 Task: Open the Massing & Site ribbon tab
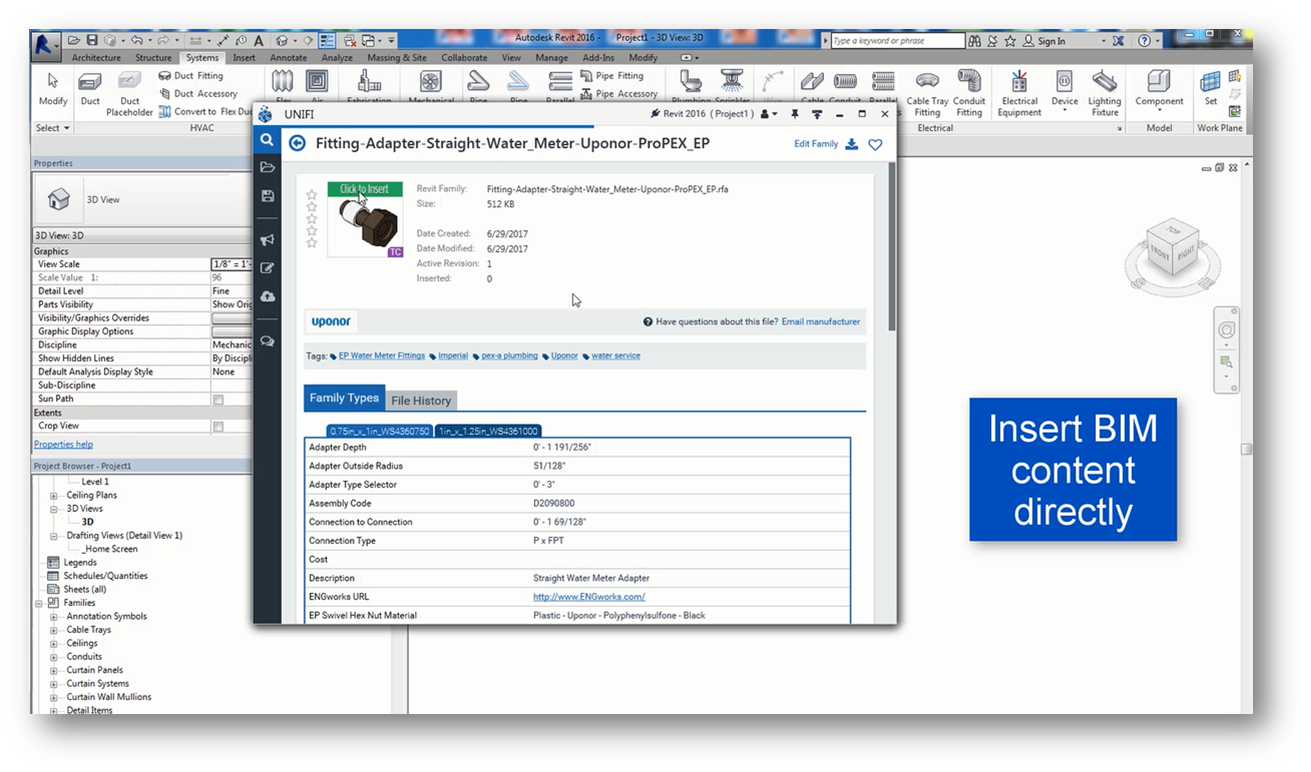[x=397, y=58]
